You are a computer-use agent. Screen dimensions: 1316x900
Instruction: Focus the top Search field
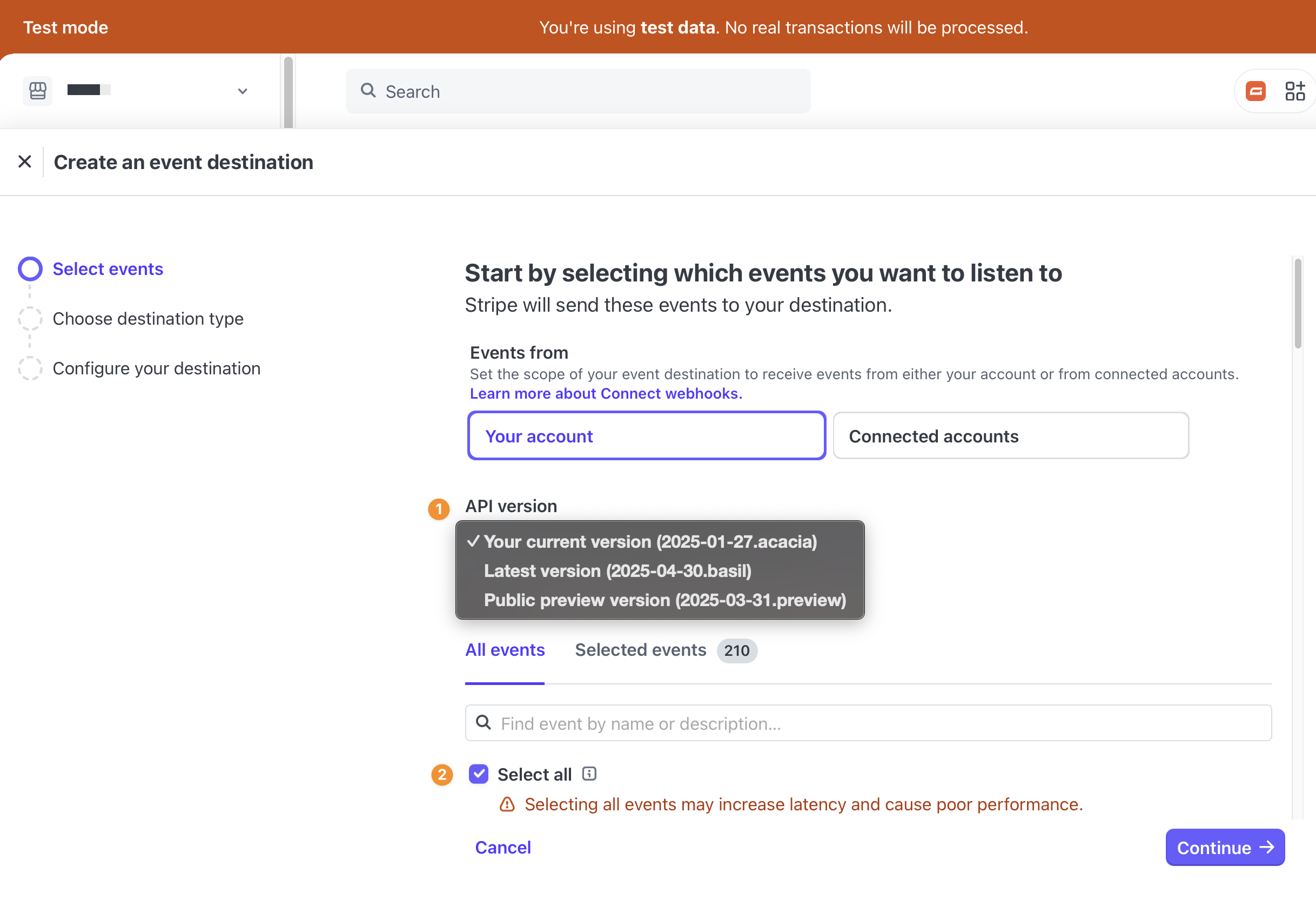click(578, 91)
